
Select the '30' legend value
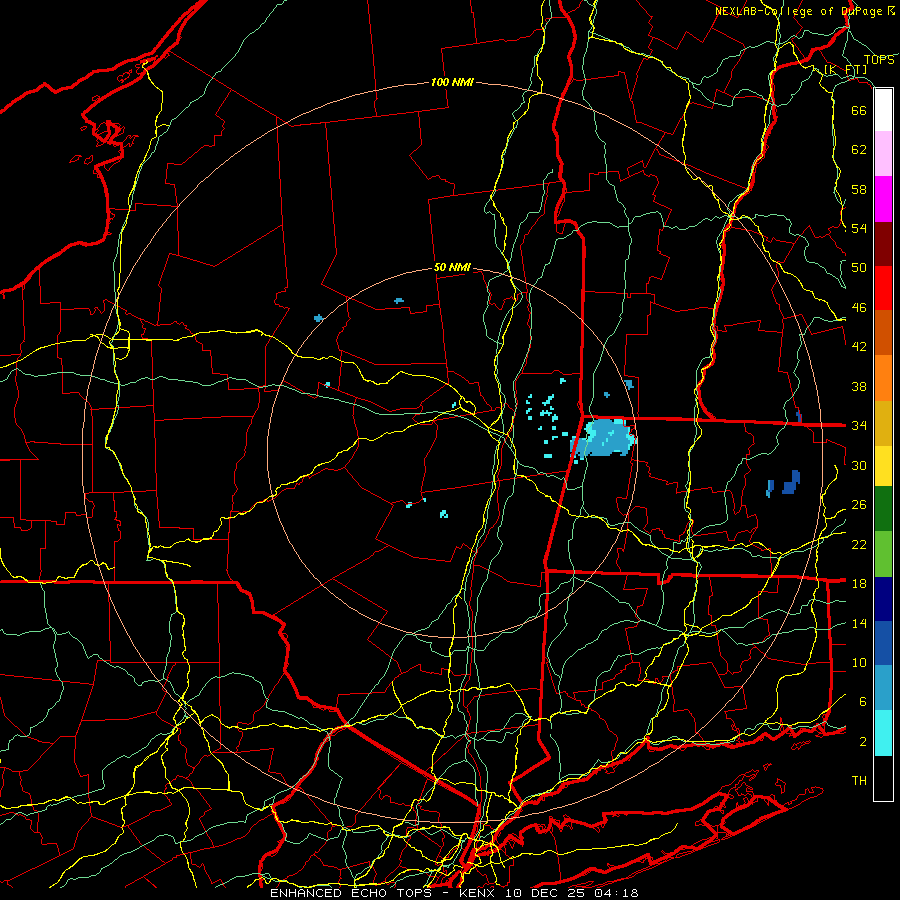pos(859,465)
